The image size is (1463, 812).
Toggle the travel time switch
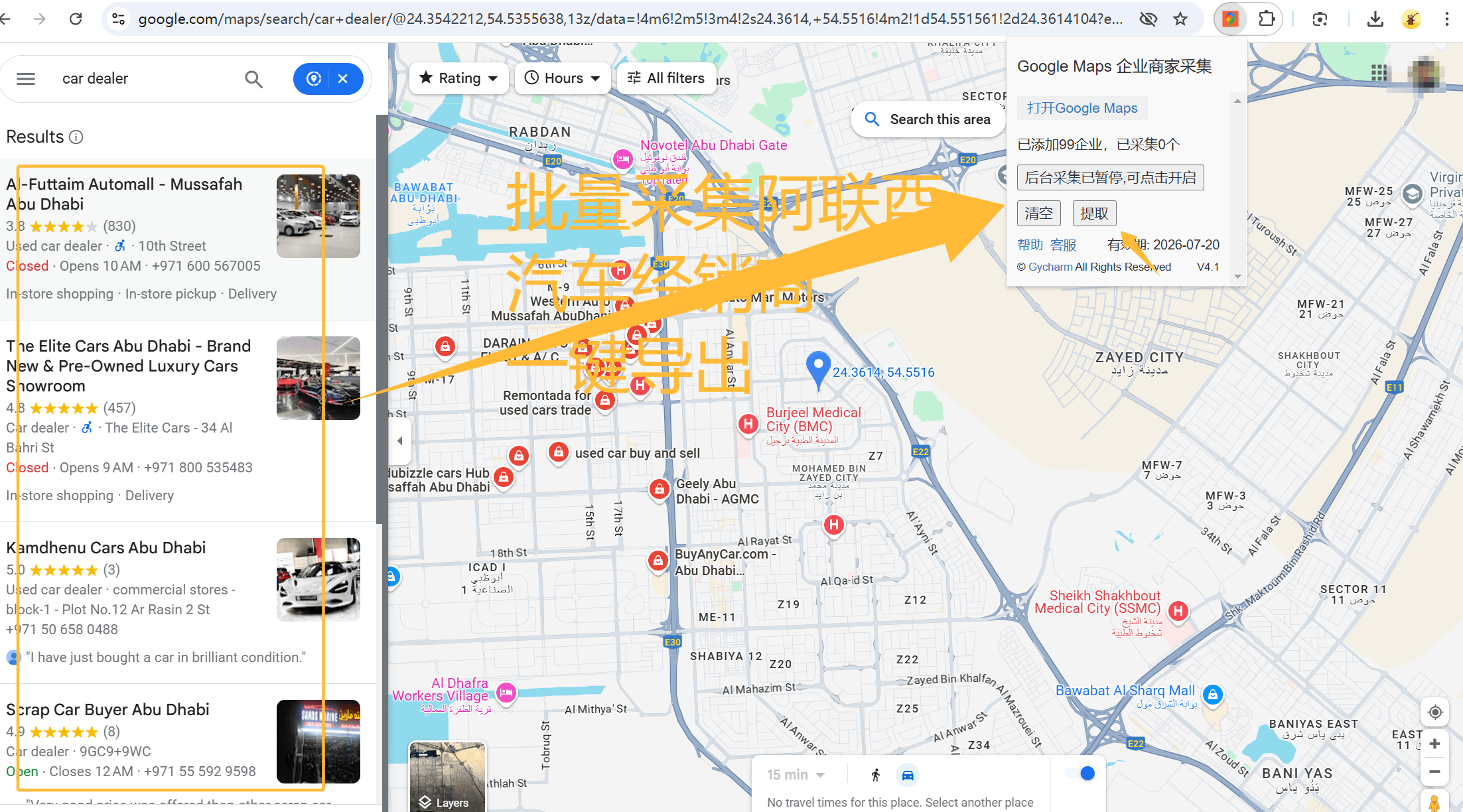pyautogui.click(x=1080, y=774)
